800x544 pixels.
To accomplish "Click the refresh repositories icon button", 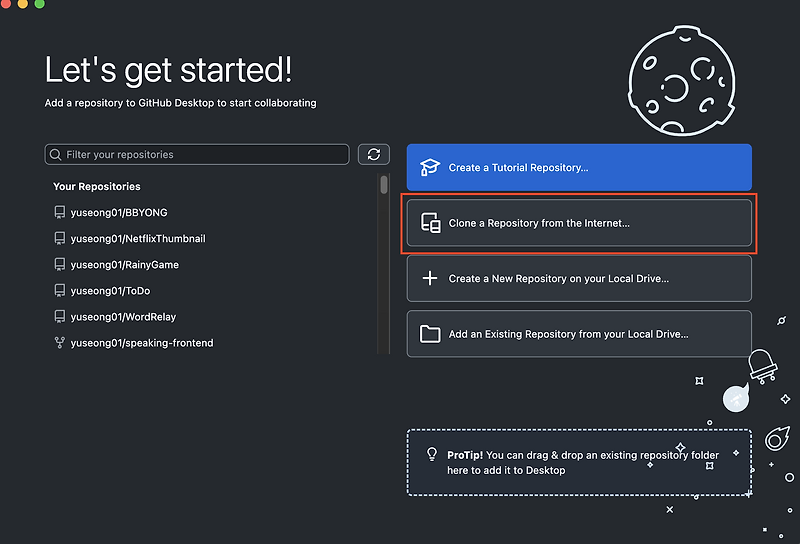I will tap(373, 154).
